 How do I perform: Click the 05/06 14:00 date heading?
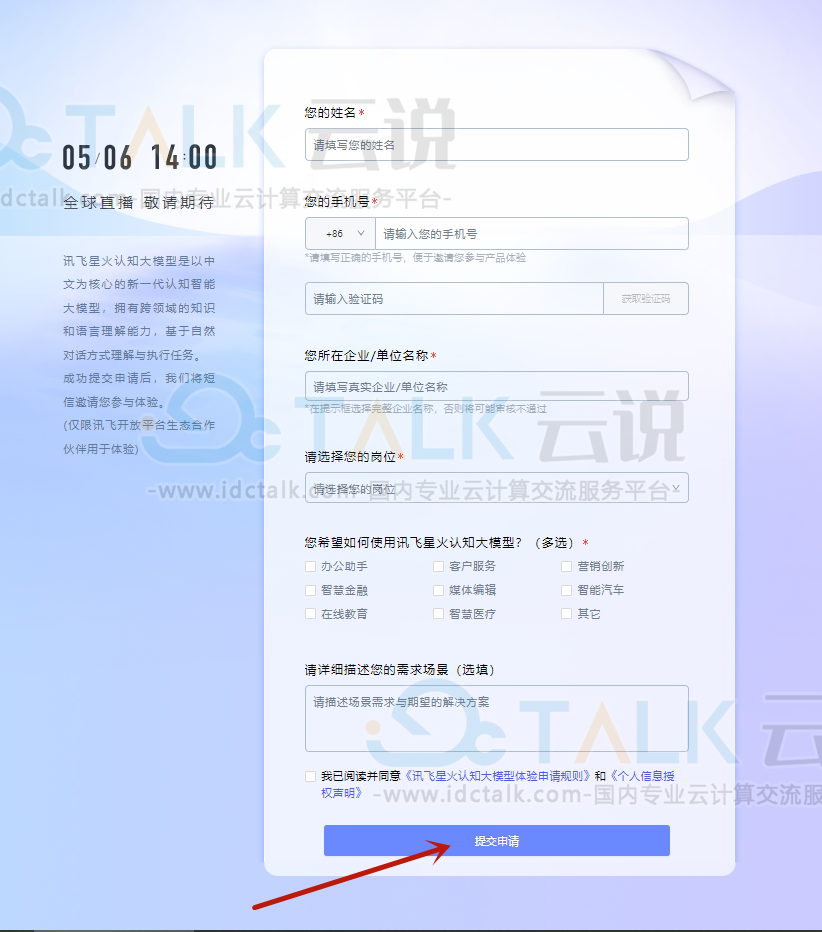click(140, 158)
